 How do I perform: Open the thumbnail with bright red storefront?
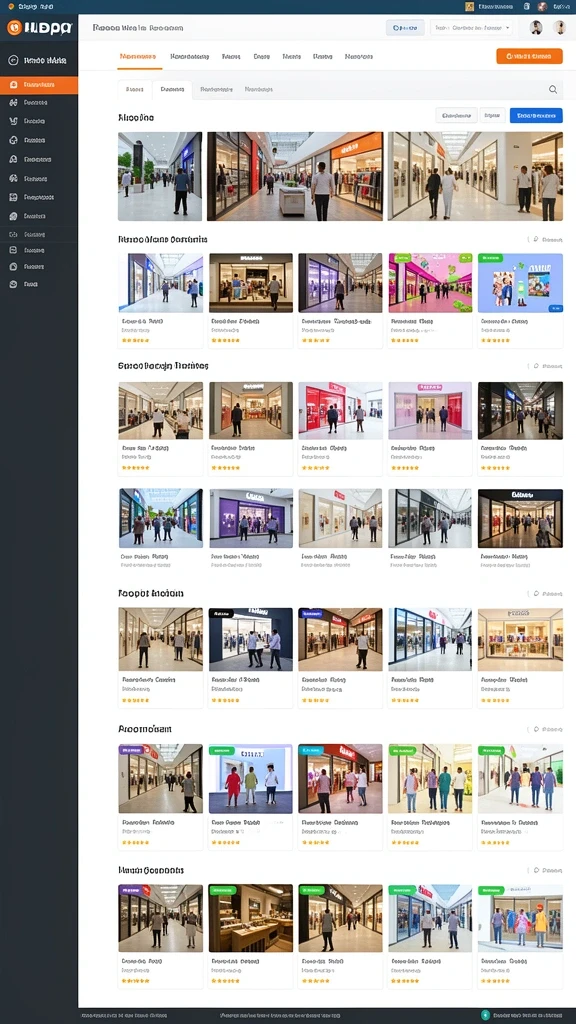point(340,410)
